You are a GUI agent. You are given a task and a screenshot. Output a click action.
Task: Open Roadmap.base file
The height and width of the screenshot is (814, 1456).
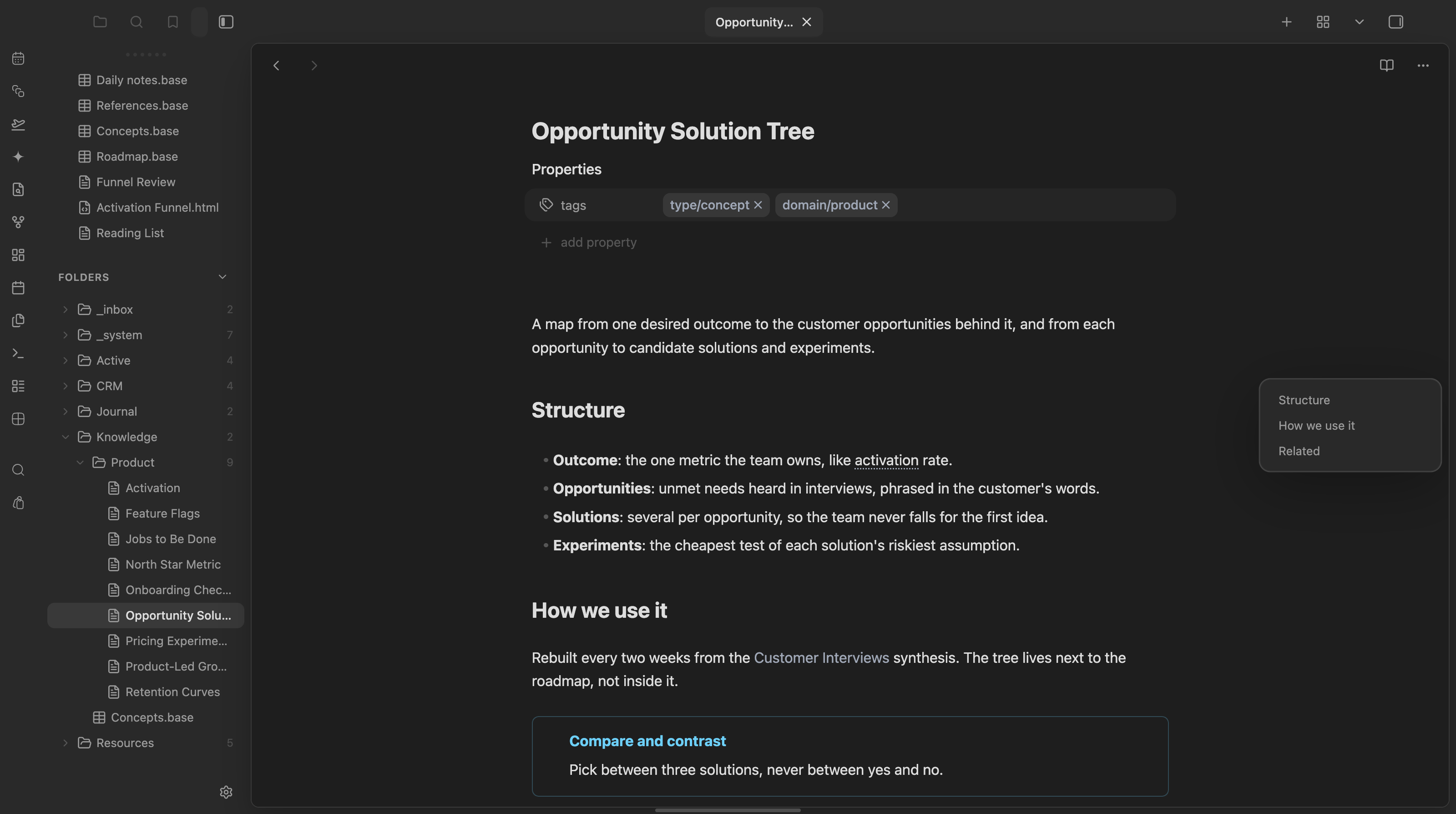pos(145,157)
